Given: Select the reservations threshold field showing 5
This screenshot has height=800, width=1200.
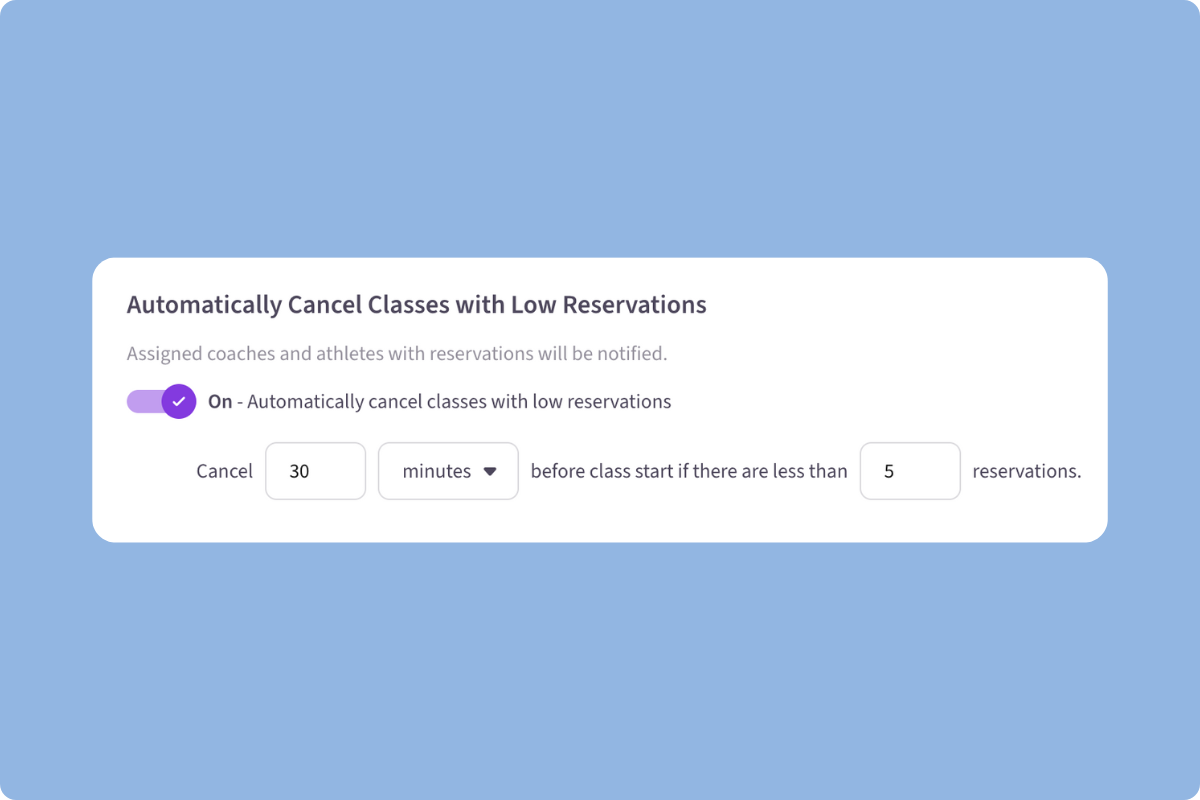Looking at the screenshot, I should 910,471.
